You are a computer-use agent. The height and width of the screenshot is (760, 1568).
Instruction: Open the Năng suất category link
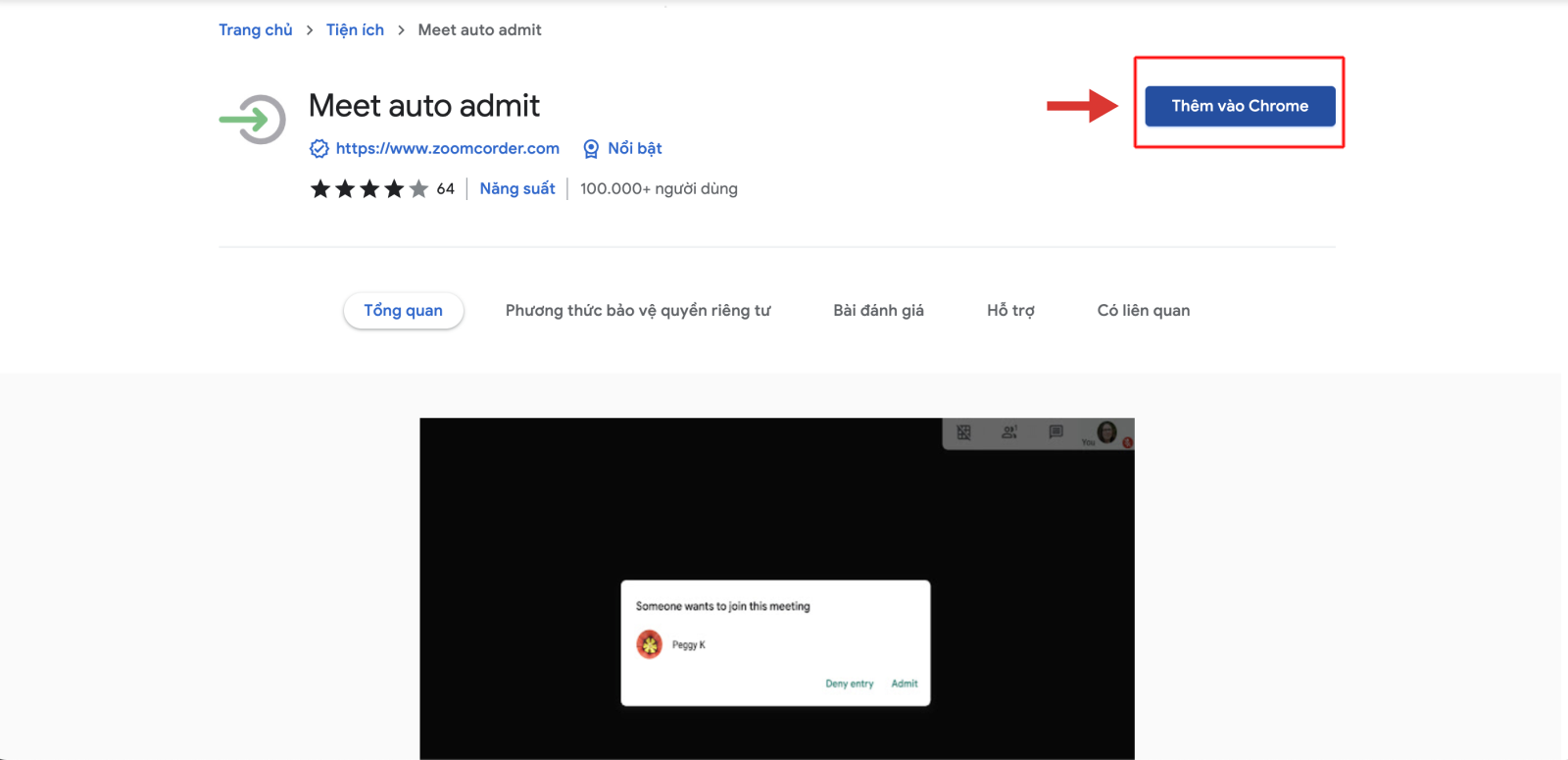click(x=517, y=188)
